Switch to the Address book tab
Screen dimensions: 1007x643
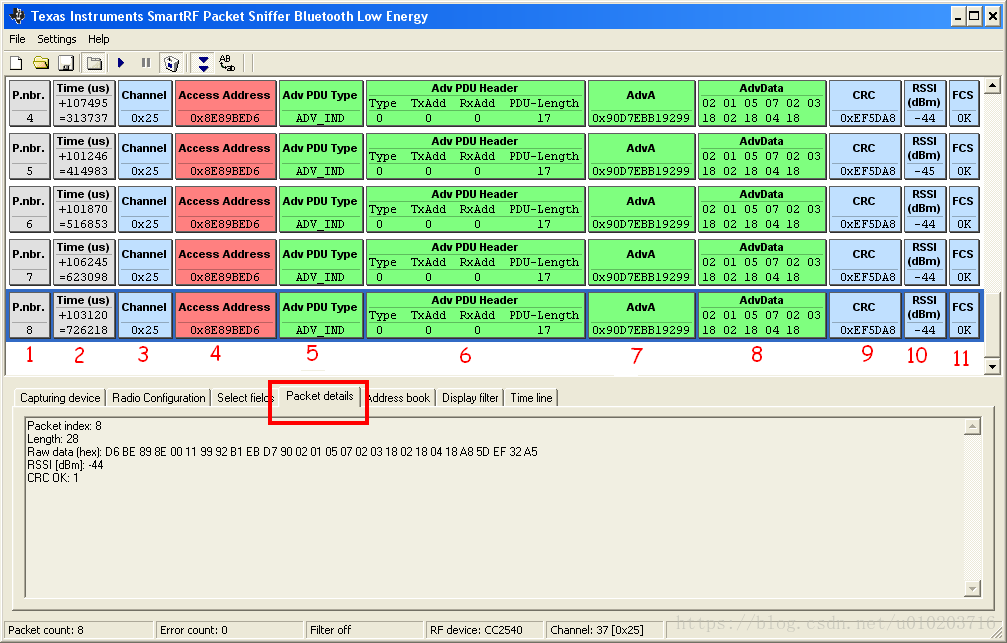(398, 398)
